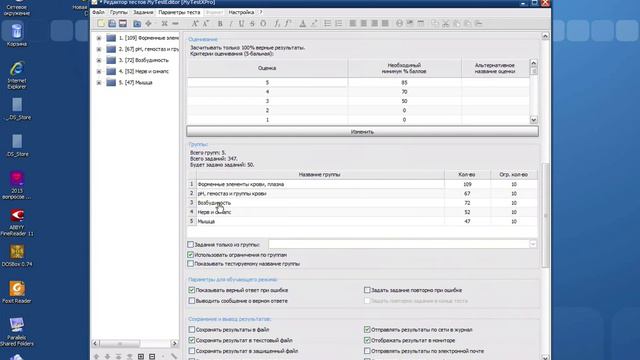Click the main panel vertical scrollbar thumb
This screenshot has height=360, width=640.
pyautogui.click(x=545, y=215)
